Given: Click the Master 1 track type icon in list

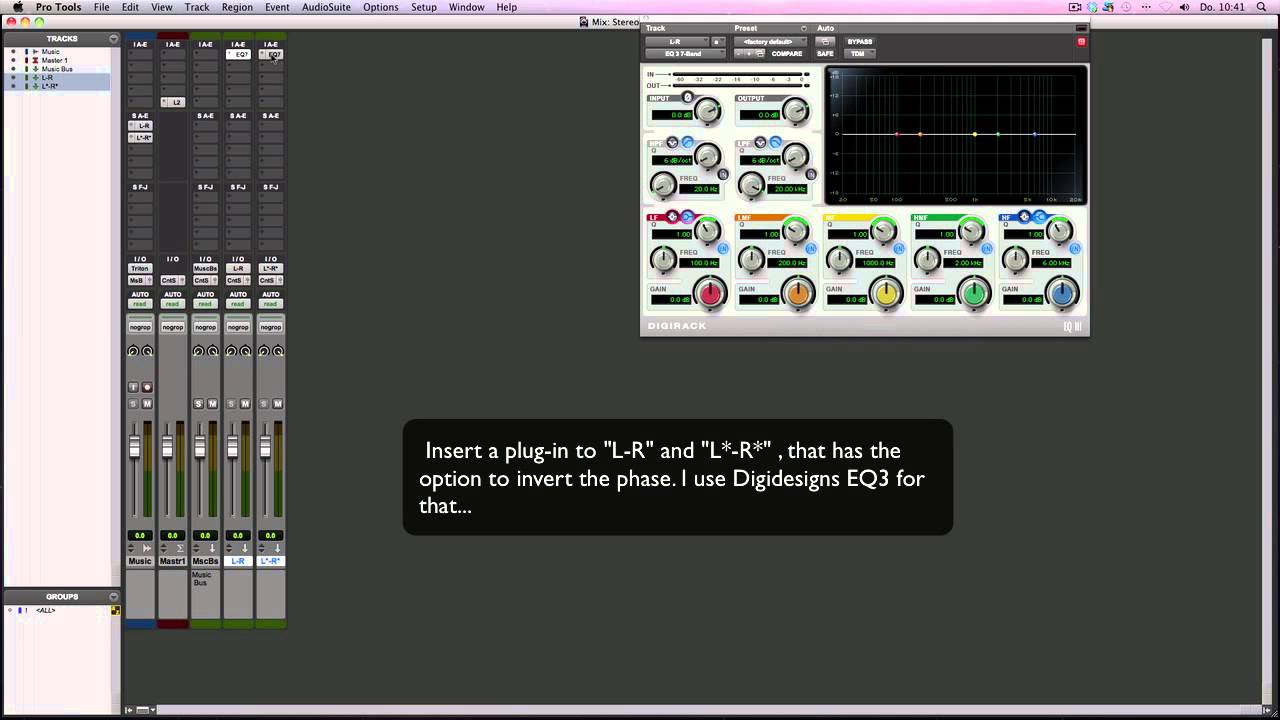Looking at the screenshot, I should tap(35, 60).
